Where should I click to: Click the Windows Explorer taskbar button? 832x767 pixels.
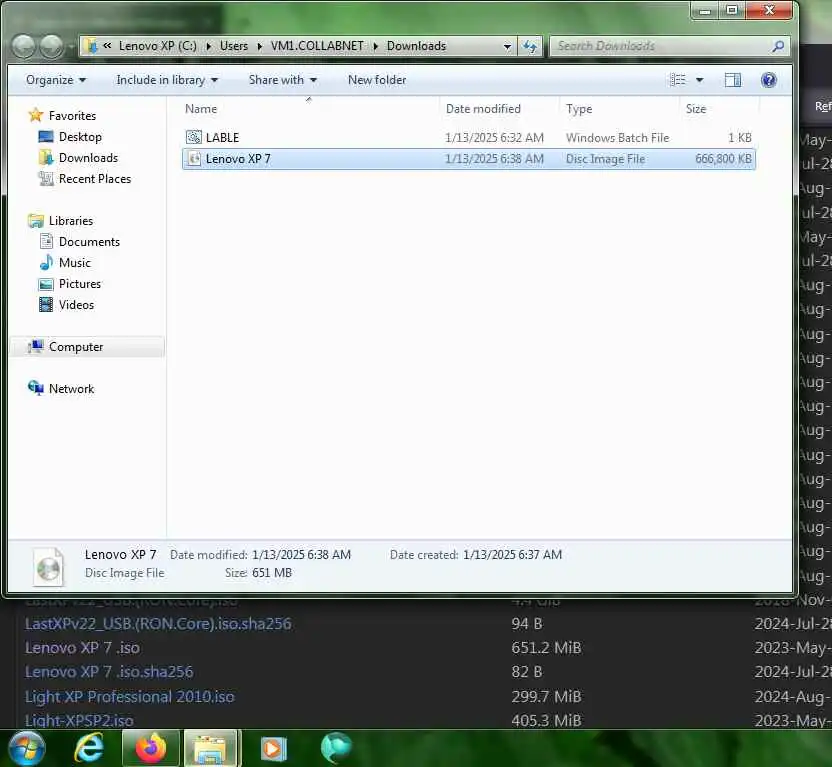211,748
